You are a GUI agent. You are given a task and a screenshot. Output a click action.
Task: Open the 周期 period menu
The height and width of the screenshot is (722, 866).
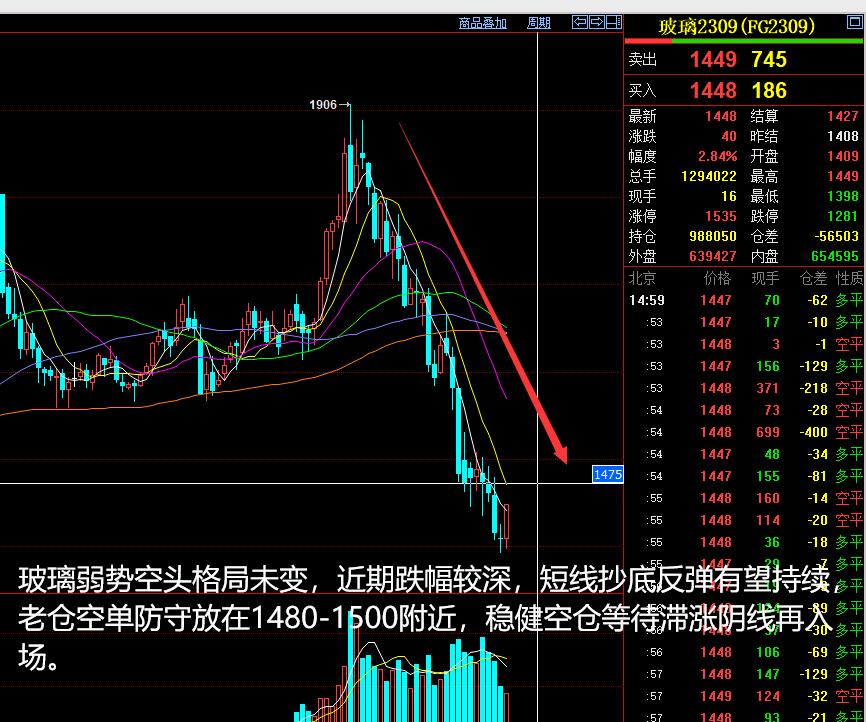(539, 22)
